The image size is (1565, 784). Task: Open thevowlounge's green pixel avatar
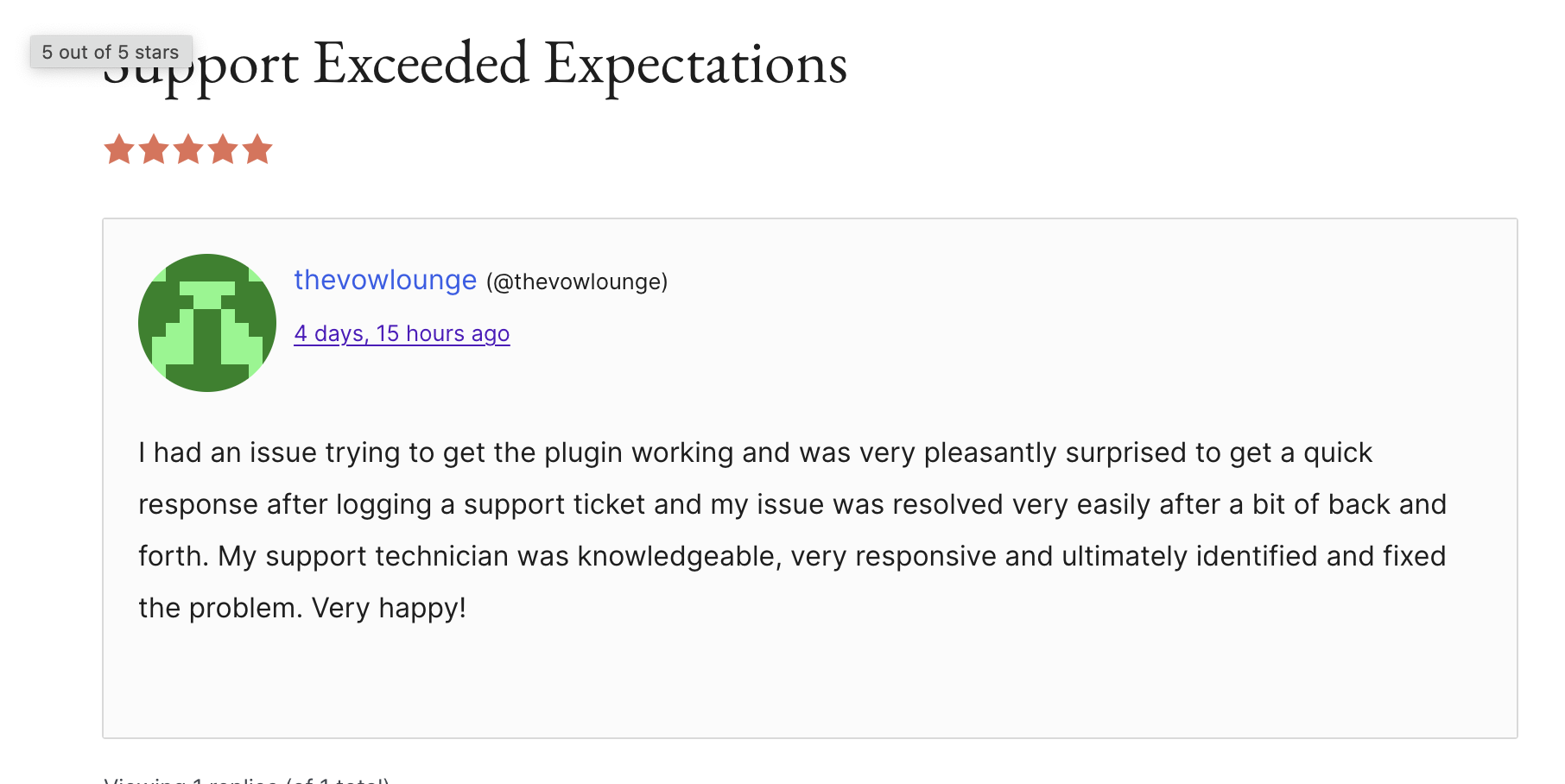point(207,323)
